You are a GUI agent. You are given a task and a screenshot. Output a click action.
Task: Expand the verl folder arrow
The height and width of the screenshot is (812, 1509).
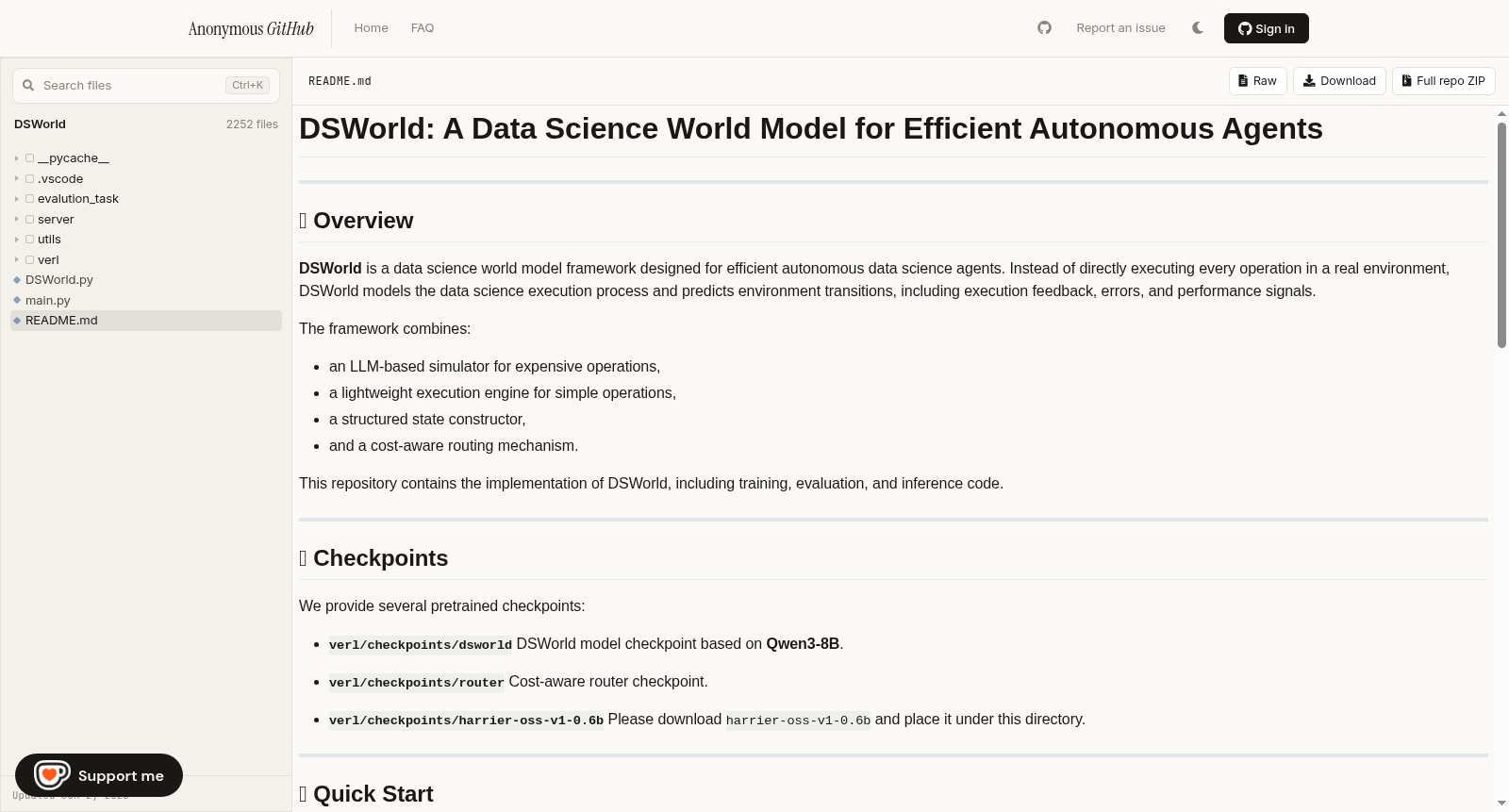point(17,260)
